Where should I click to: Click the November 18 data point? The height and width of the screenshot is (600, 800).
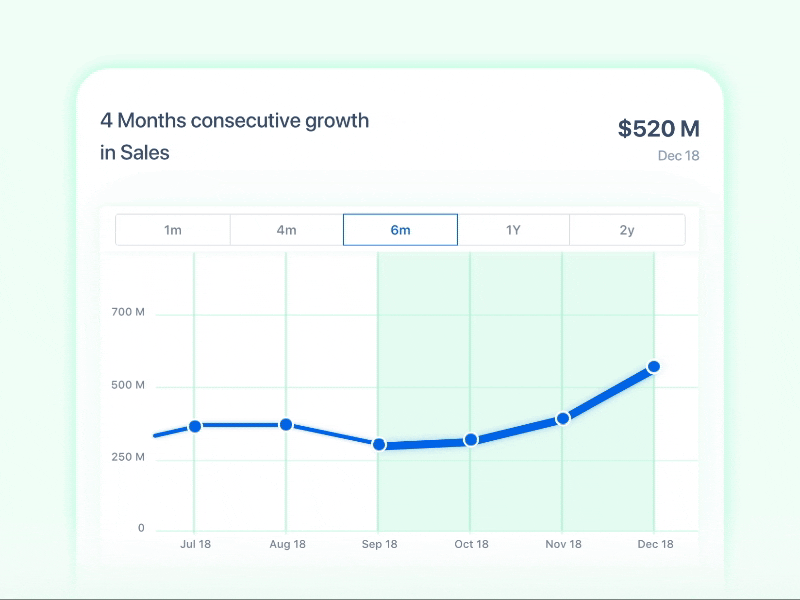pyautogui.click(x=563, y=417)
